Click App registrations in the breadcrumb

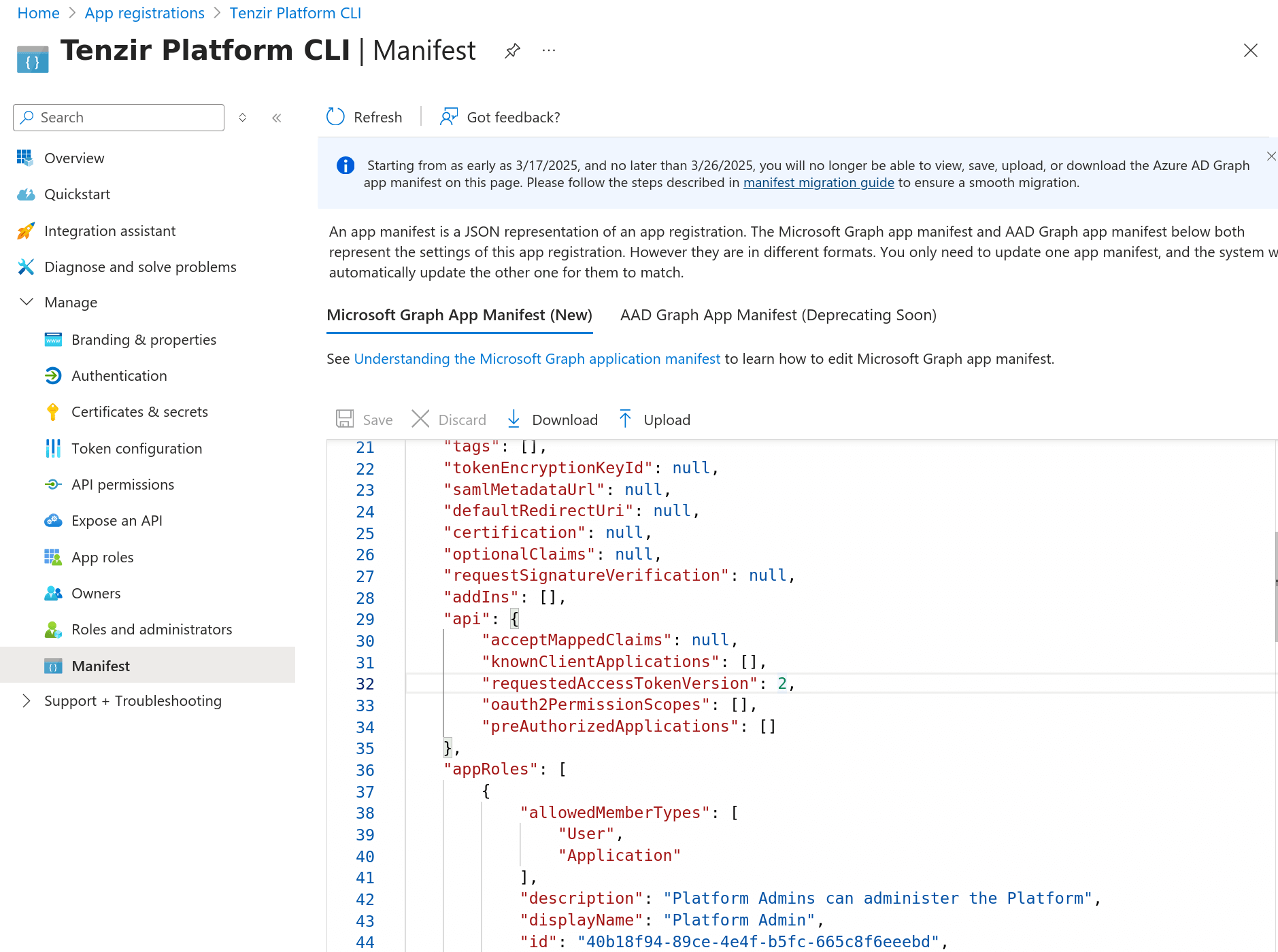coord(144,13)
